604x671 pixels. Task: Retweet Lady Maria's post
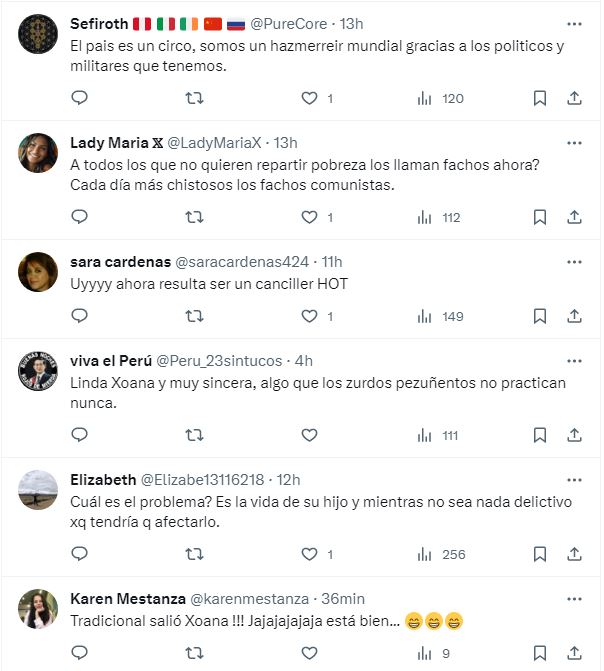195,217
